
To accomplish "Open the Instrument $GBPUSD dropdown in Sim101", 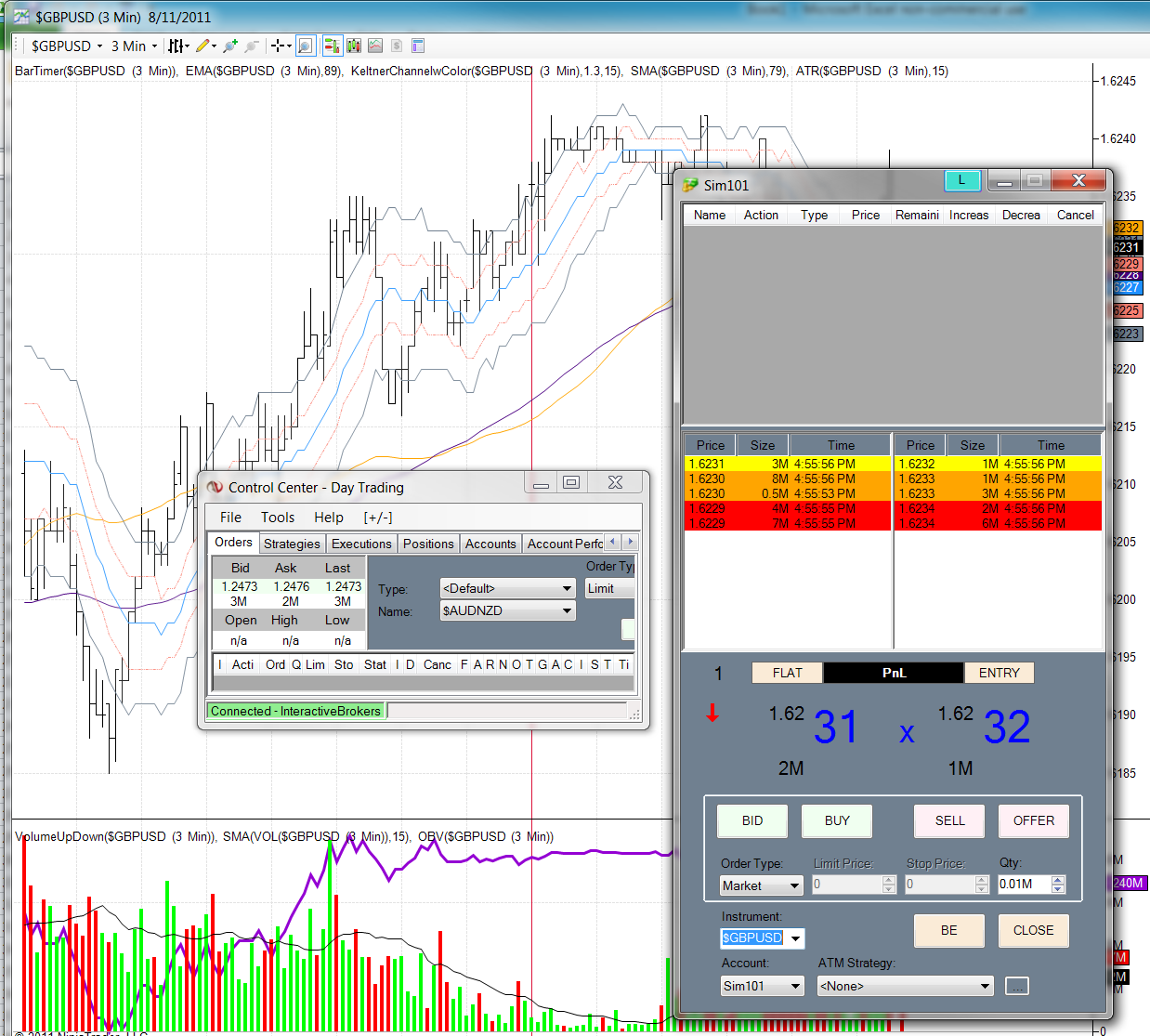I will click(763, 938).
